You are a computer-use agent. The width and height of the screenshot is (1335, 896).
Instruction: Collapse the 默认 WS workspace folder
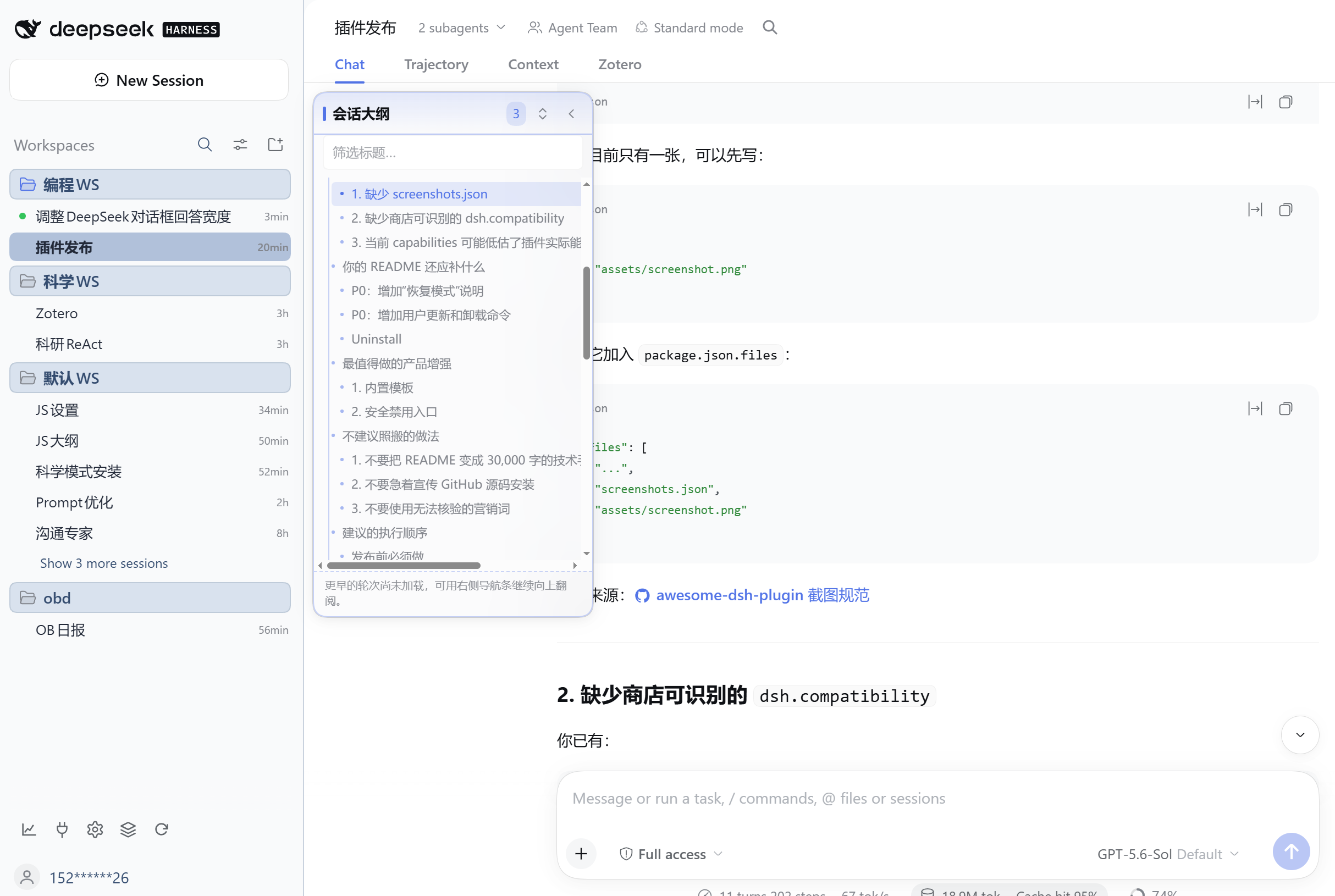pos(150,377)
